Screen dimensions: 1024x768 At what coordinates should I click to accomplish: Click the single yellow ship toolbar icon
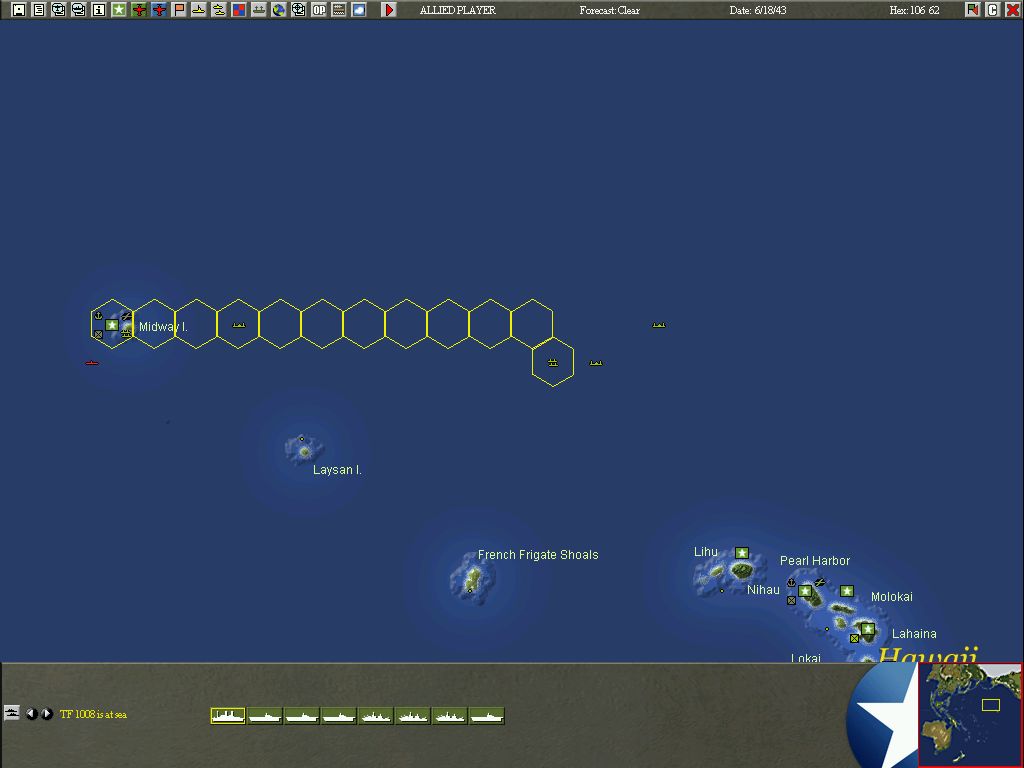click(x=199, y=10)
